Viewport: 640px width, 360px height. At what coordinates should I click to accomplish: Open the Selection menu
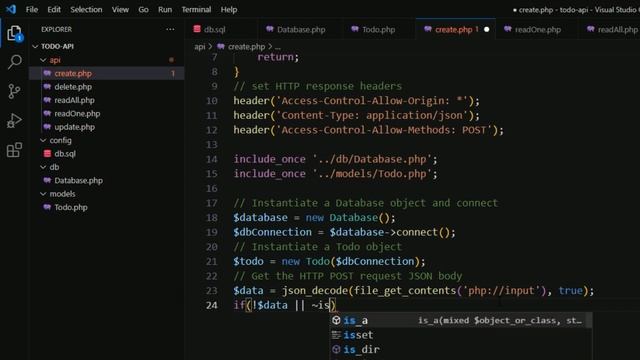(86, 9)
